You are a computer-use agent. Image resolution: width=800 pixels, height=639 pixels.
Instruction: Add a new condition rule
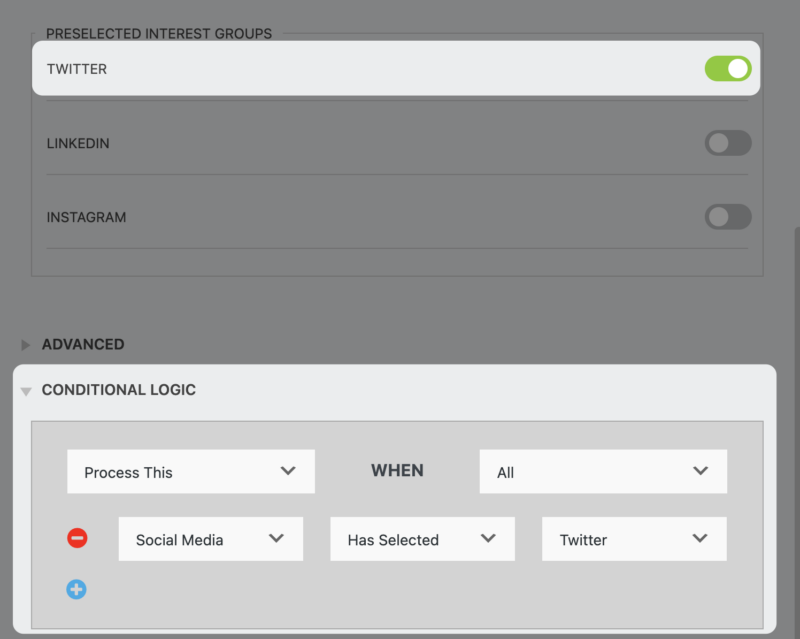point(76,589)
